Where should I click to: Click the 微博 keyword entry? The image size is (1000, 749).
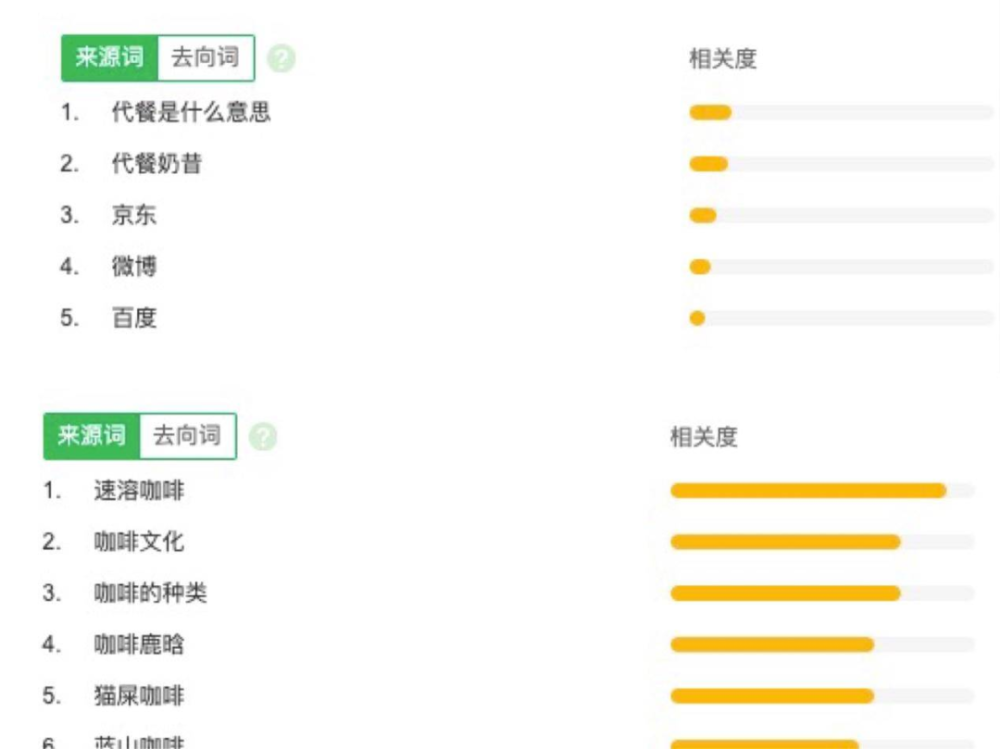(134, 267)
